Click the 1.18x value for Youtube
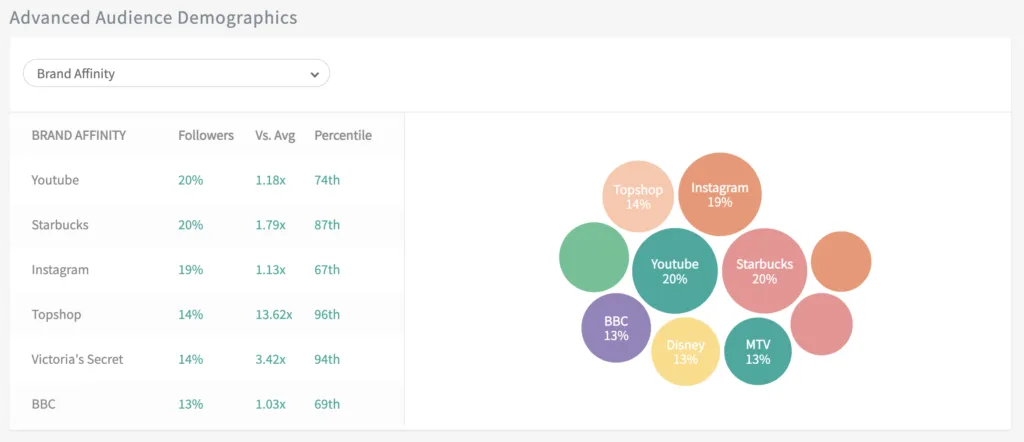The width and height of the screenshot is (1024, 442). pos(270,180)
